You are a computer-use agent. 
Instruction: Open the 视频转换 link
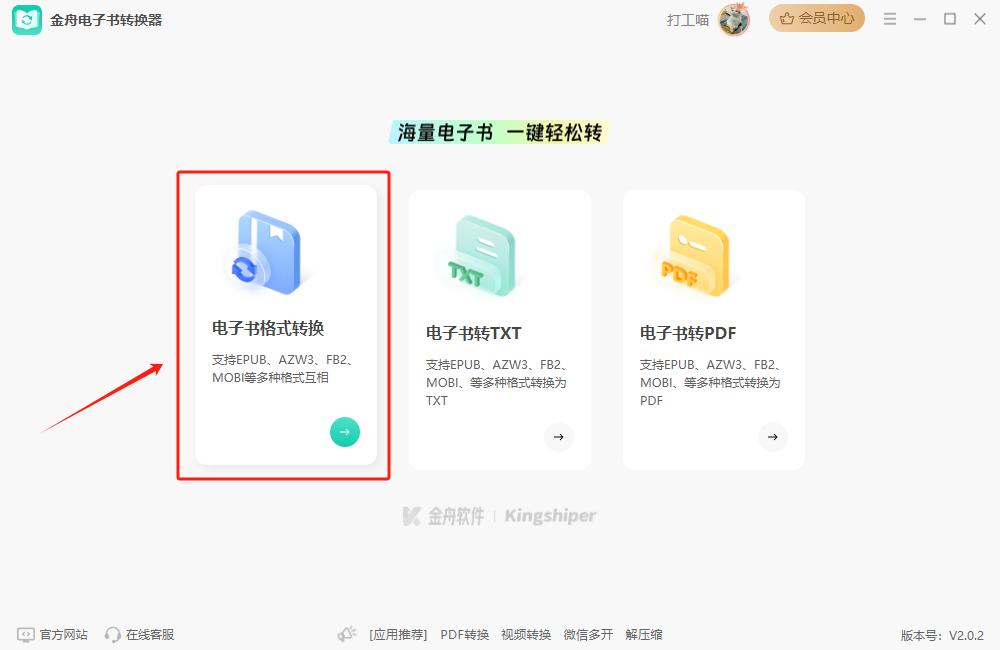[x=525, y=634]
